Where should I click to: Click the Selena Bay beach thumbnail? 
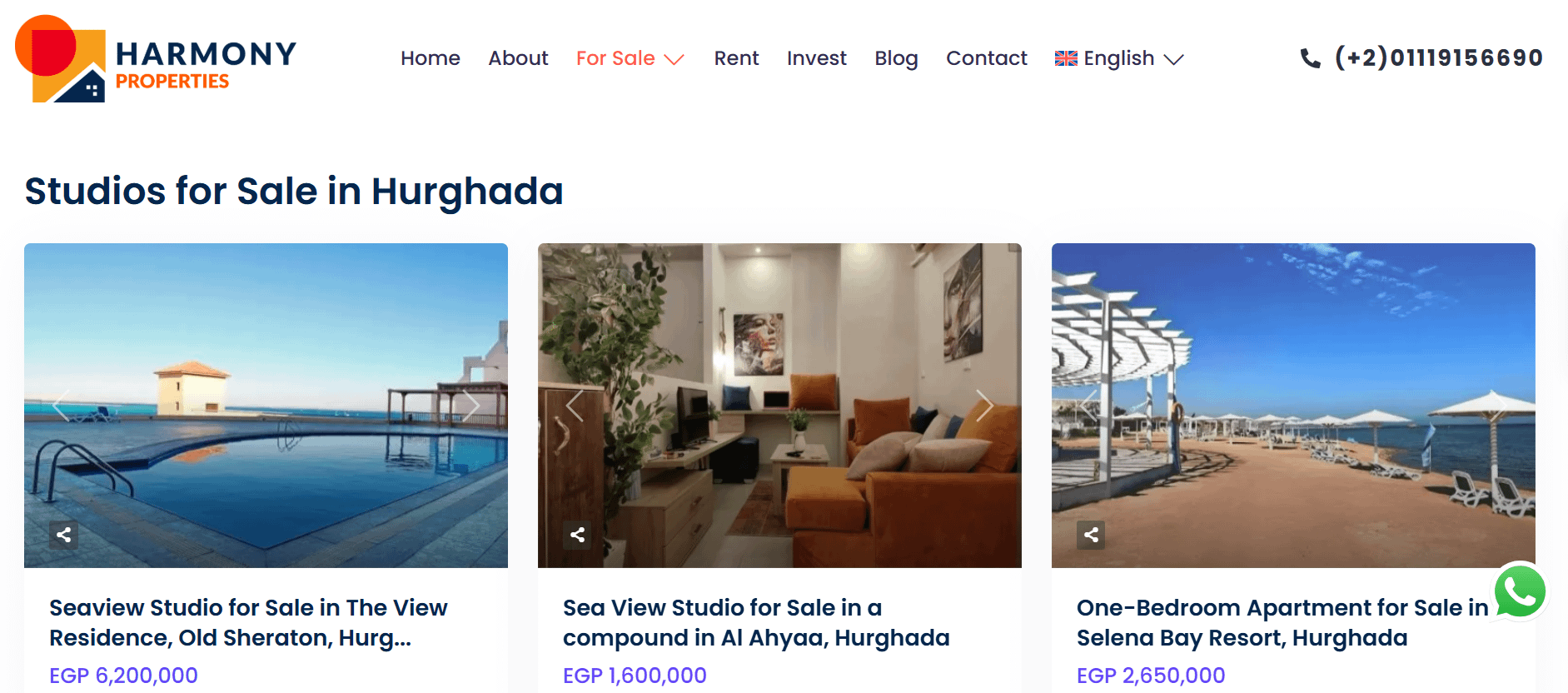point(1293,406)
